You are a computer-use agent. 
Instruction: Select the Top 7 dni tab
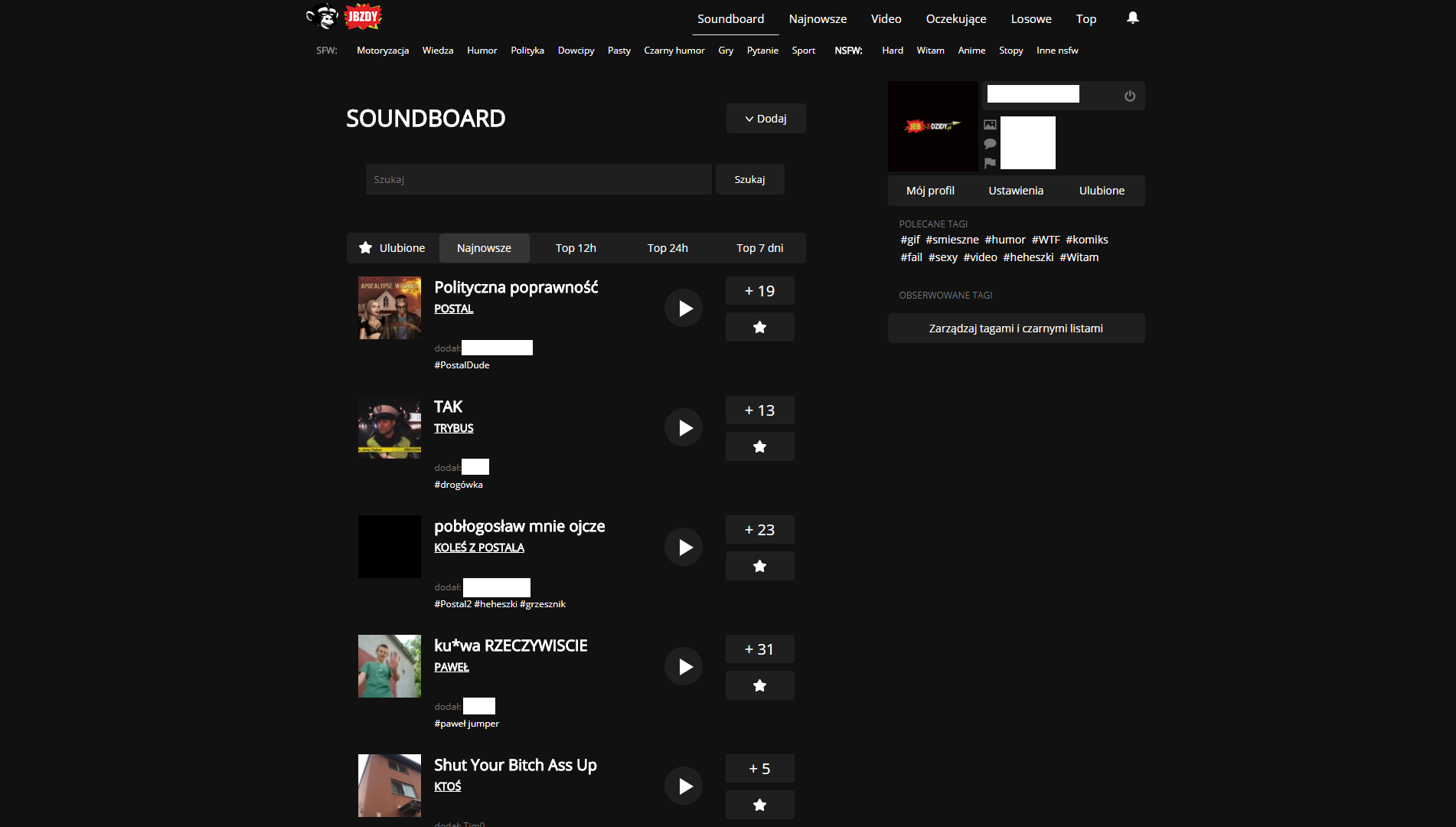click(x=760, y=248)
